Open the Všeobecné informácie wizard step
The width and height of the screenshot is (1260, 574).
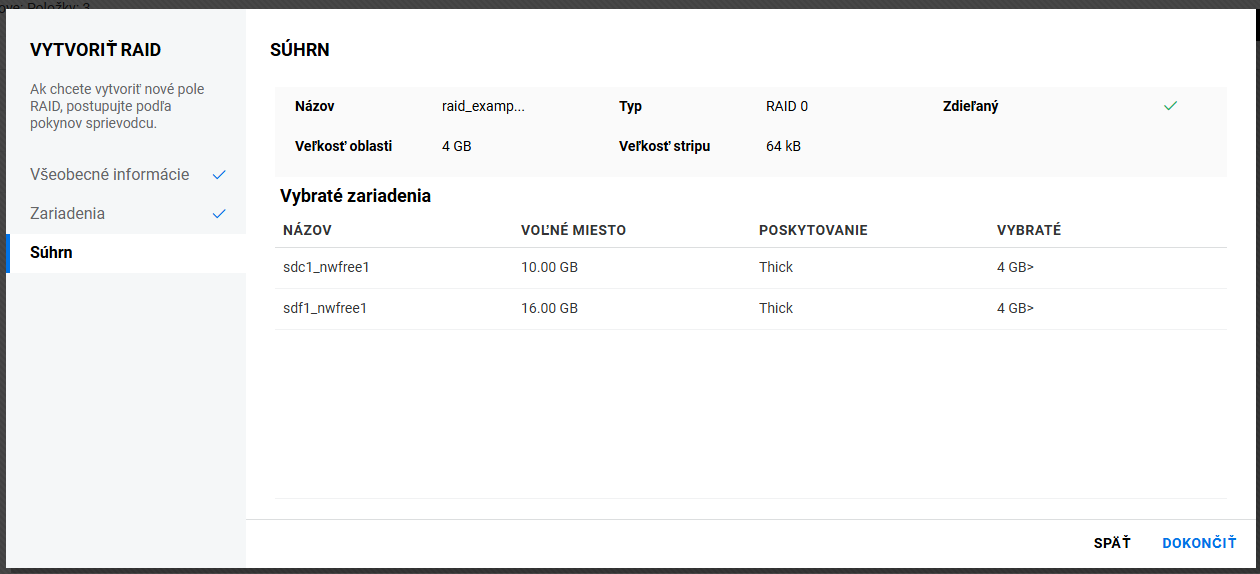click(x=110, y=175)
